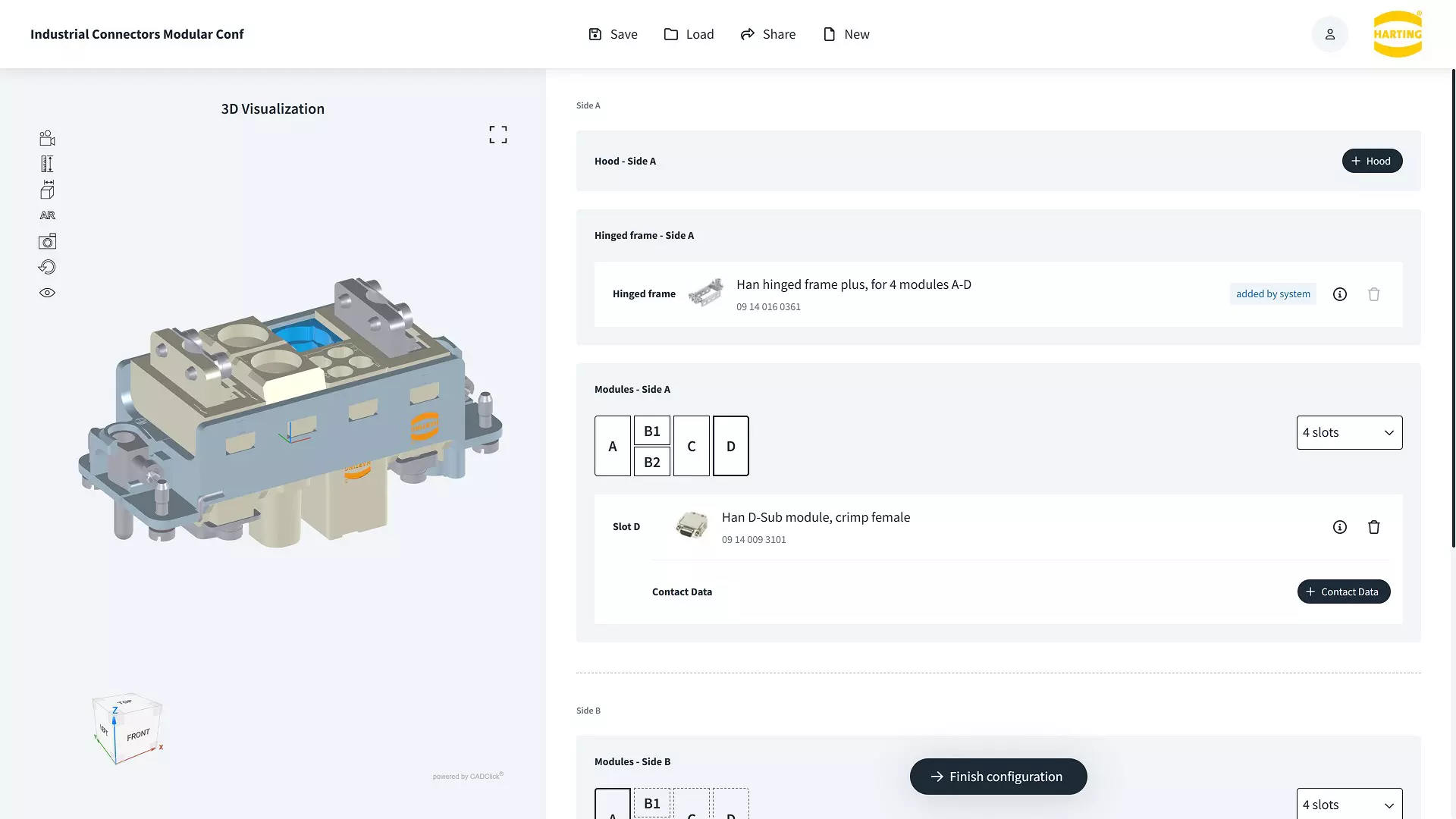The width and height of the screenshot is (1456, 819).
Task: Click 'Han D-Sub module, crimp female' title
Action: pos(816,517)
